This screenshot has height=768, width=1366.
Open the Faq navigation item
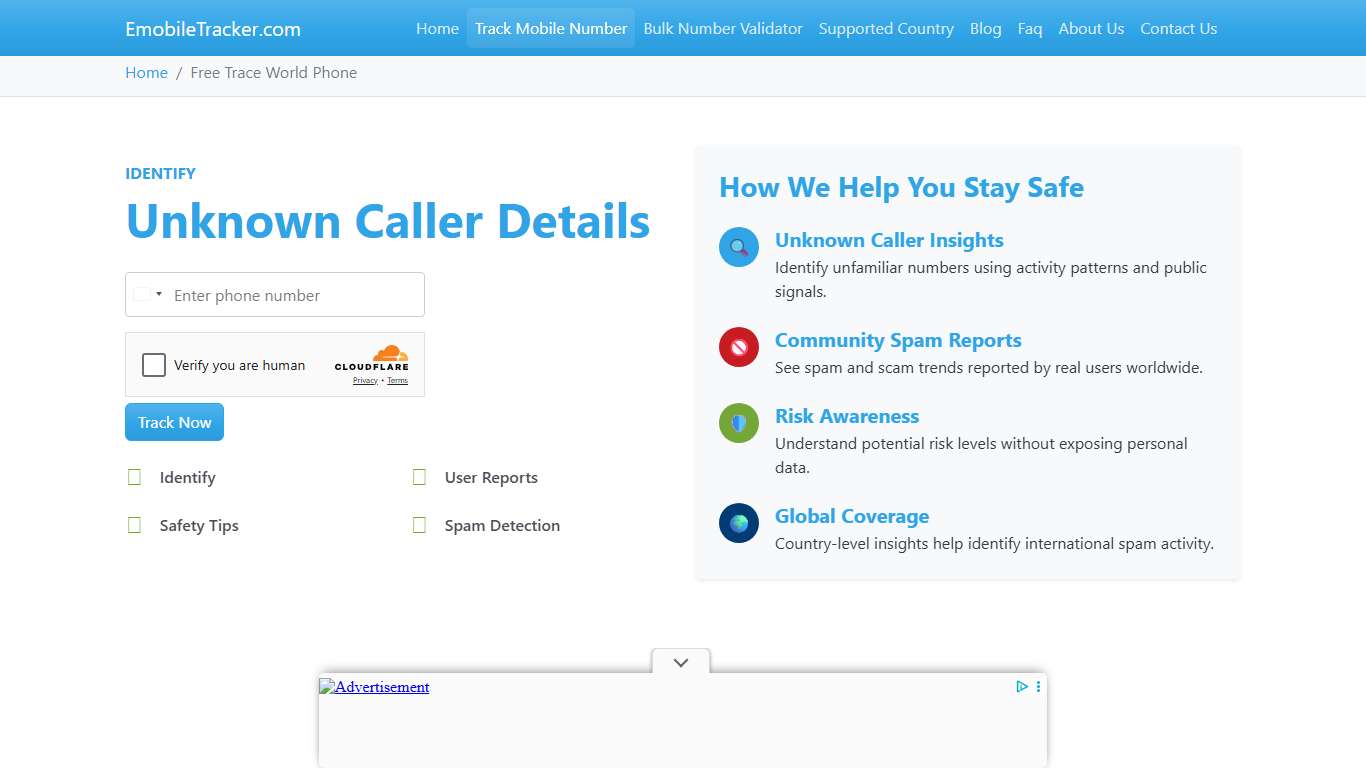[x=1030, y=29]
